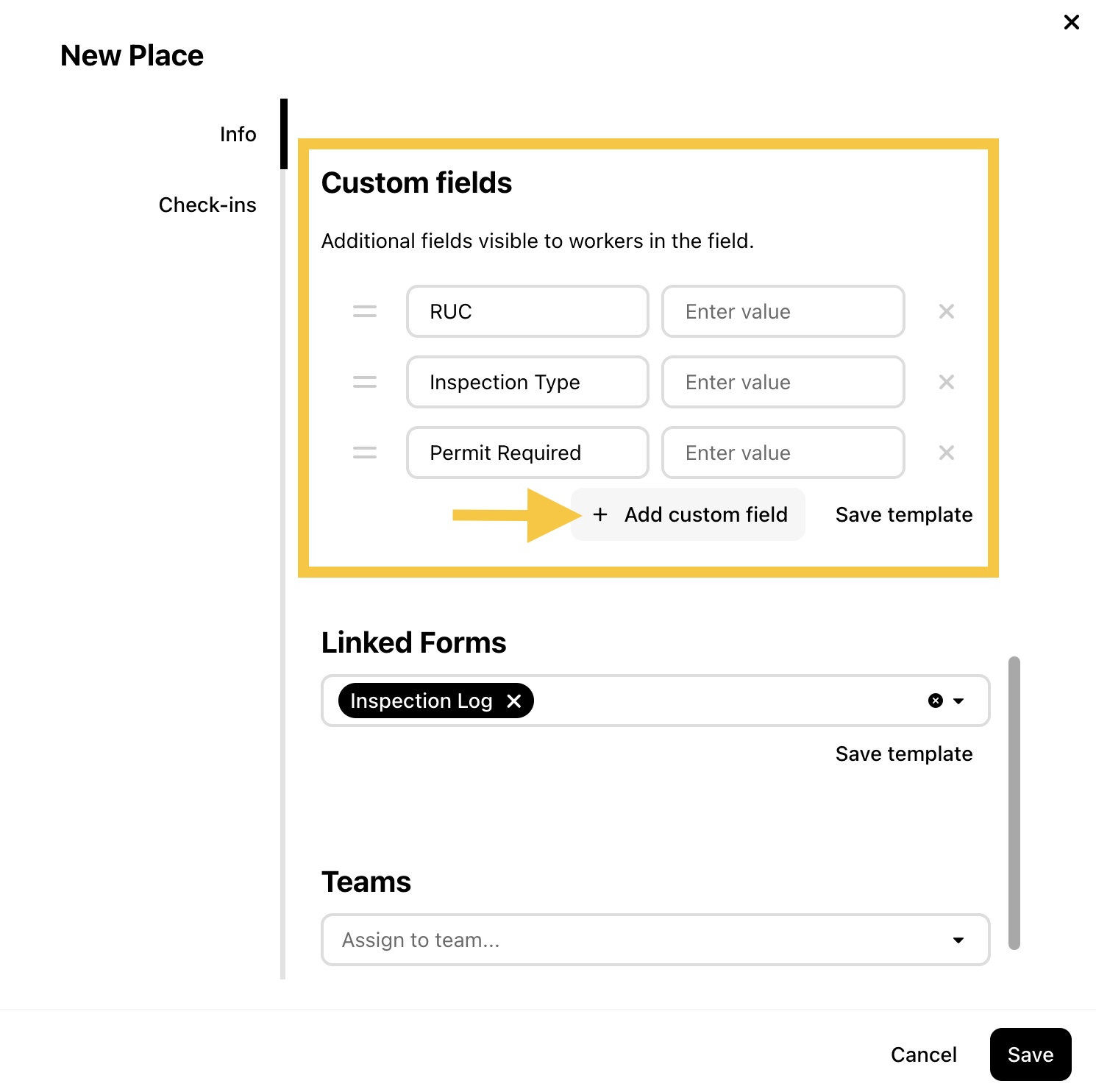Image resolution: width=1096 pixels, height=1092 pixels.
Task: Expand the Linked Forms dropdown arrow
Action: pyautogui.click(x=958, y=701)
